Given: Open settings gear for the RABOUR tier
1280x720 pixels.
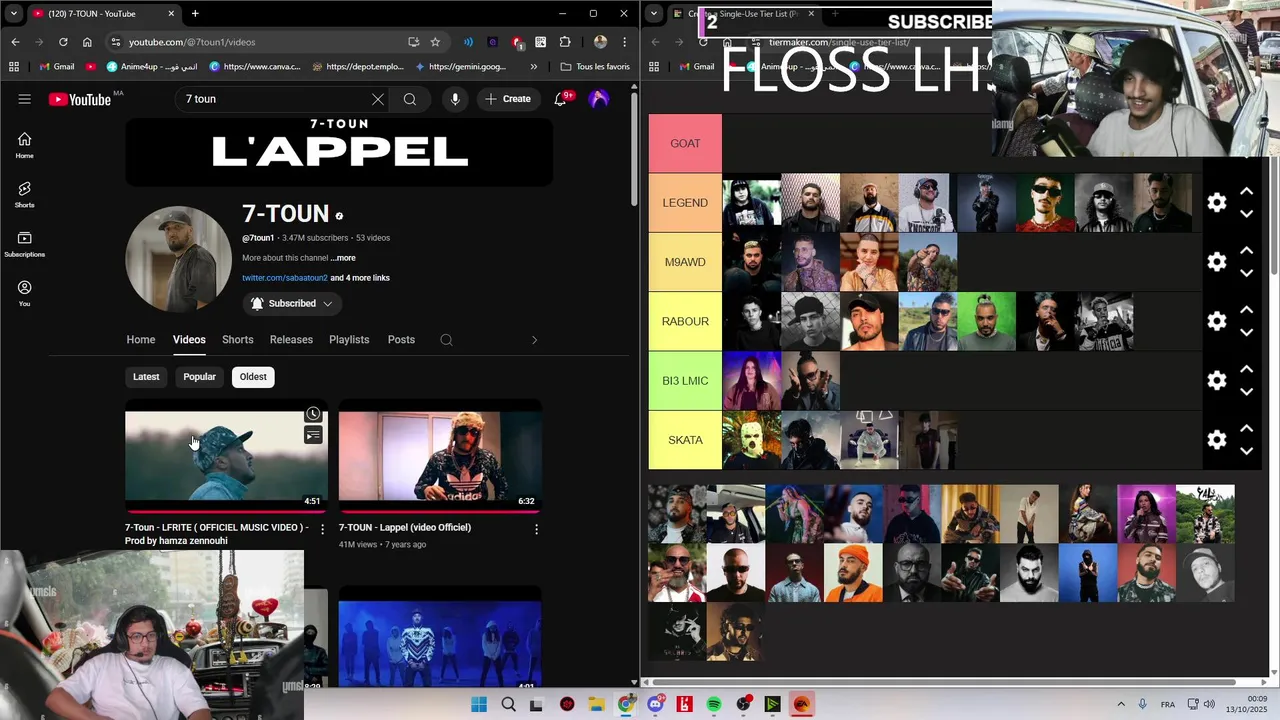Looking at the screenshot, I should click(1217, 321).
